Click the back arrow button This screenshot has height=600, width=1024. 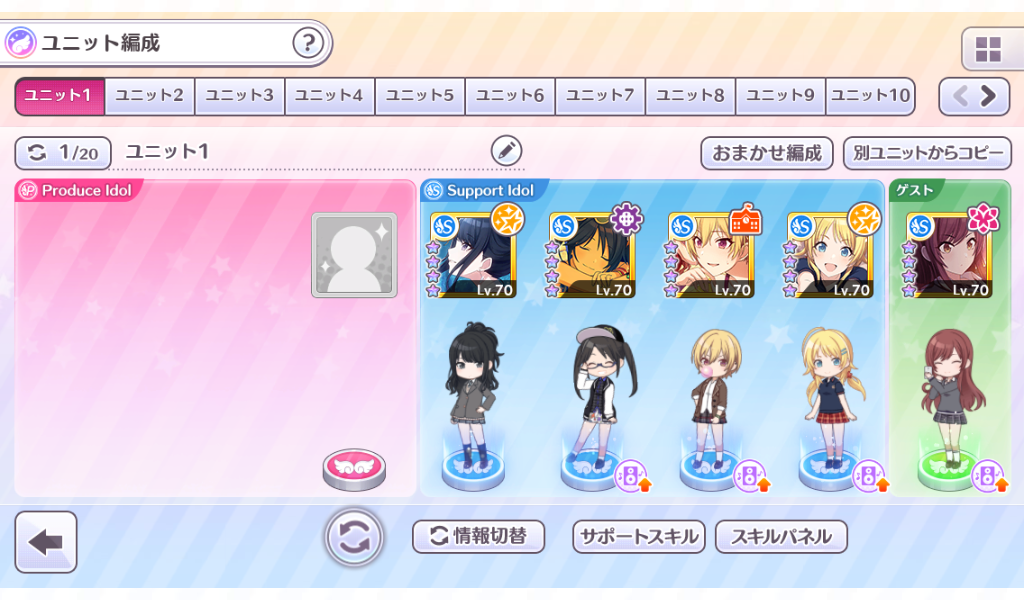click(x=46, y=542)
